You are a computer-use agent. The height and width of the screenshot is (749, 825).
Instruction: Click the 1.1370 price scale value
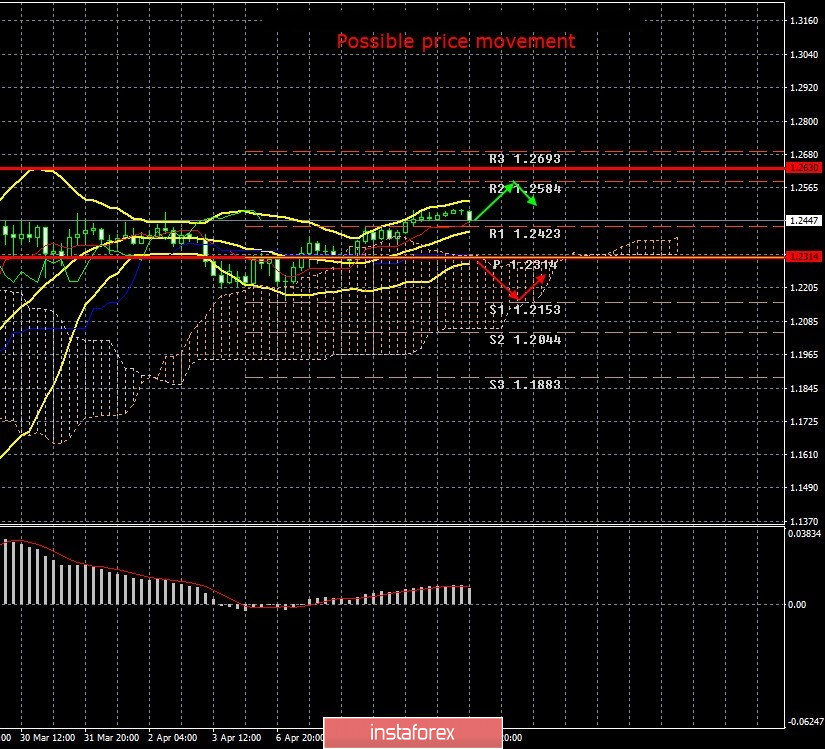(804, 521)
